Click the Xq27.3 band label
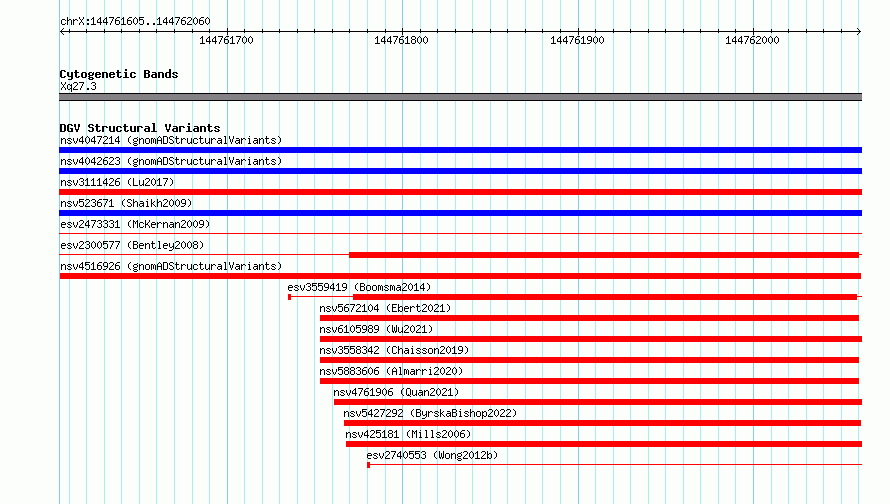 (78, 86)
